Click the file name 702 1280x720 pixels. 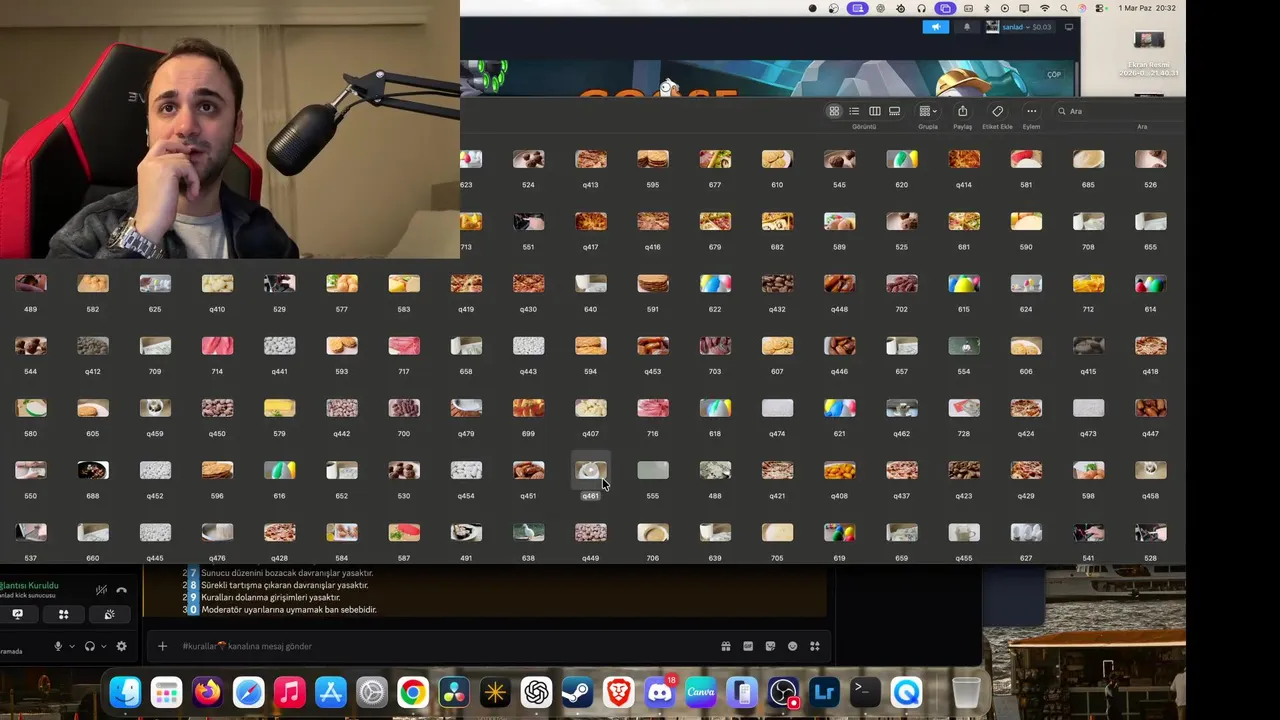901,309
